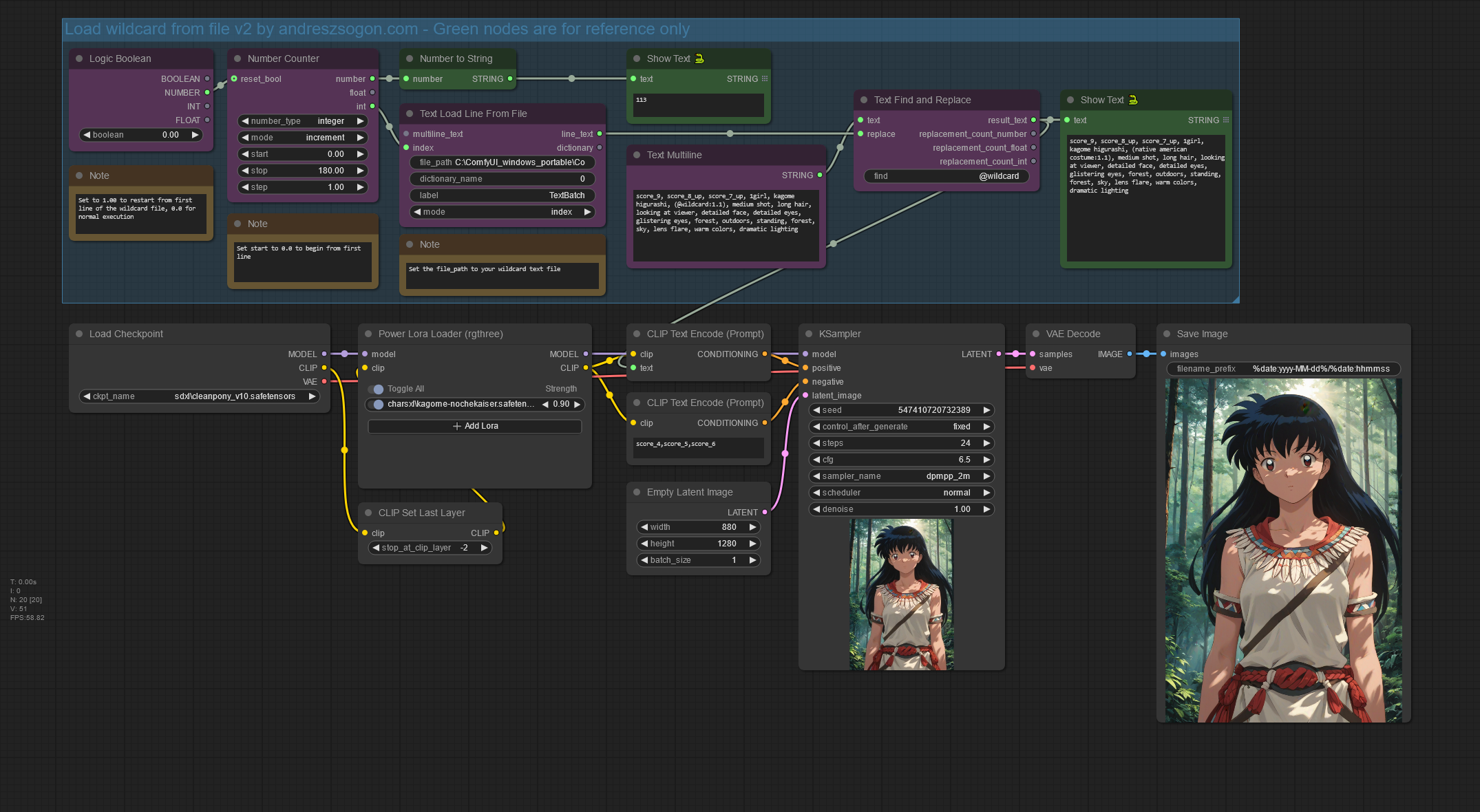Collapse the Number to String node dot
The image size is (1480, 812).
click(x=410, y=58)
